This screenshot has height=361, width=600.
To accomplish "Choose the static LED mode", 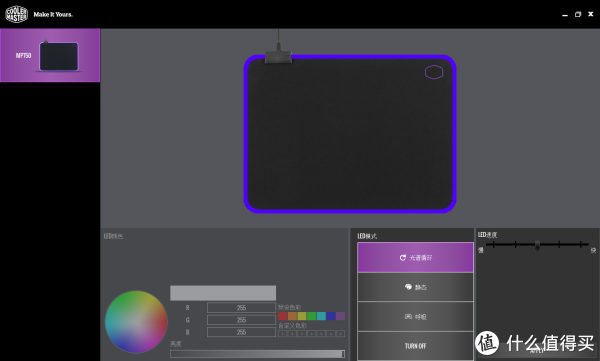I will tap(415, 287).
